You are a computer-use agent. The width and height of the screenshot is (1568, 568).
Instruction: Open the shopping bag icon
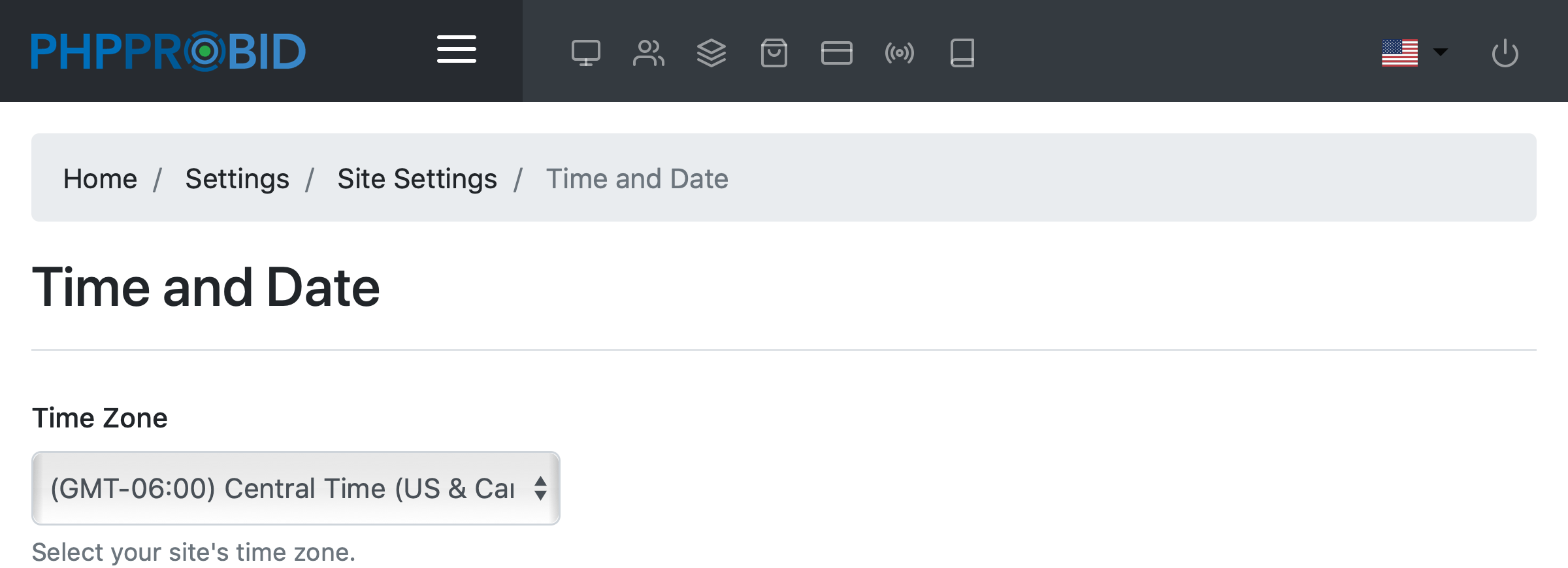tap(774, 53)
